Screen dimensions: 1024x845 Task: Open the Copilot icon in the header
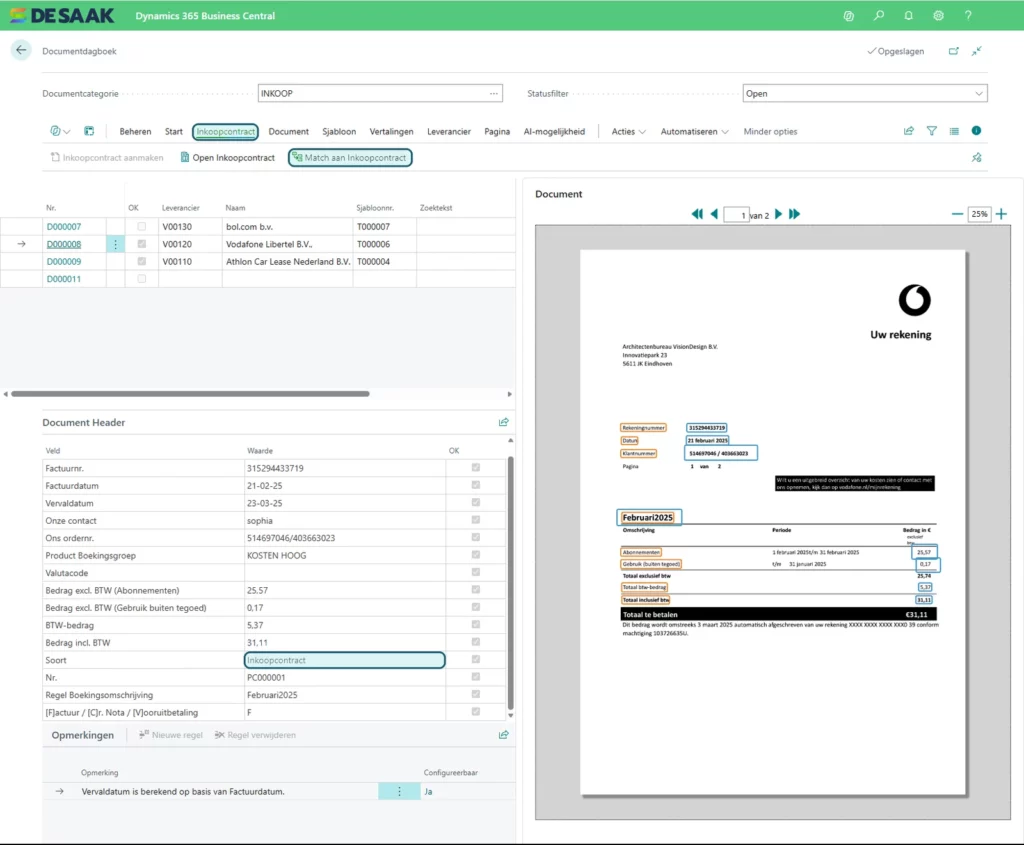point(848,16)
